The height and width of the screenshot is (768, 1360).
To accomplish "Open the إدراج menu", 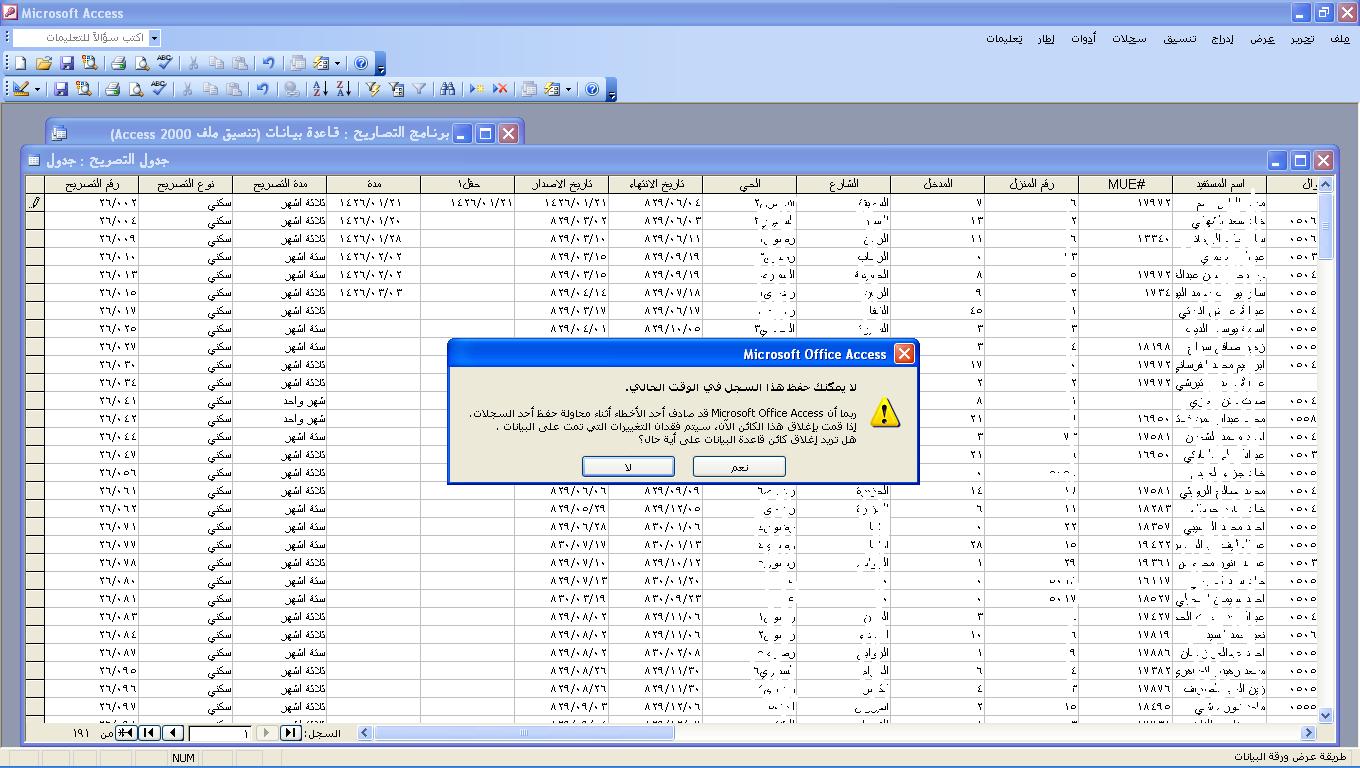I will coord(1223,38).
